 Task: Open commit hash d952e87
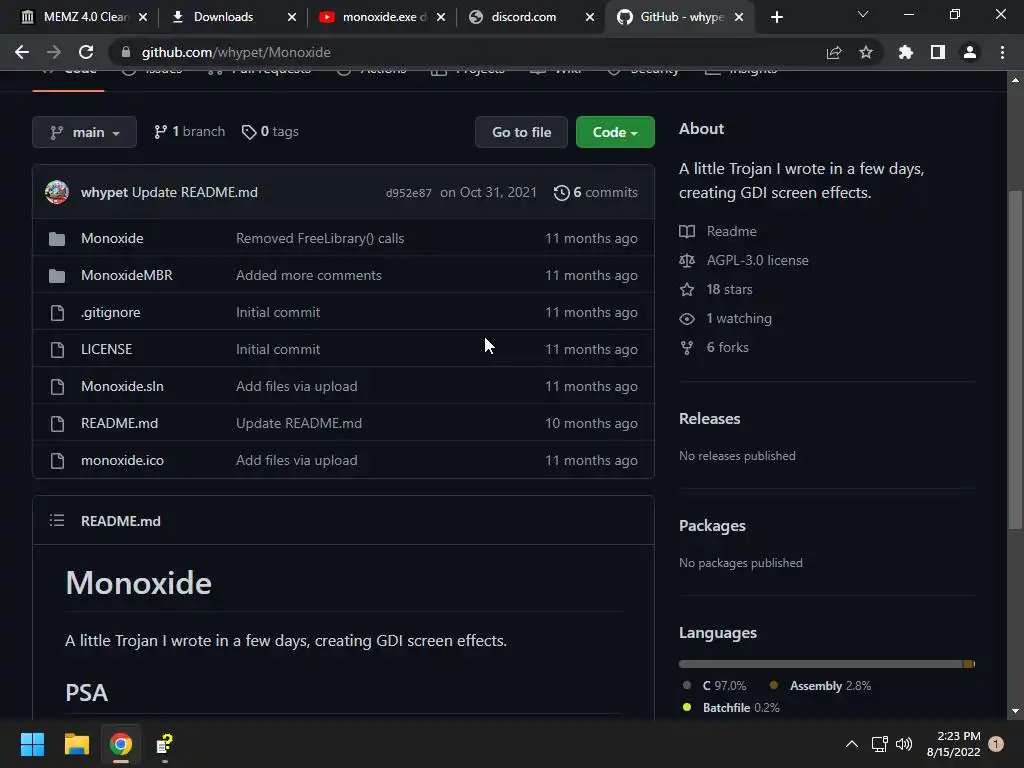[408, 193]
